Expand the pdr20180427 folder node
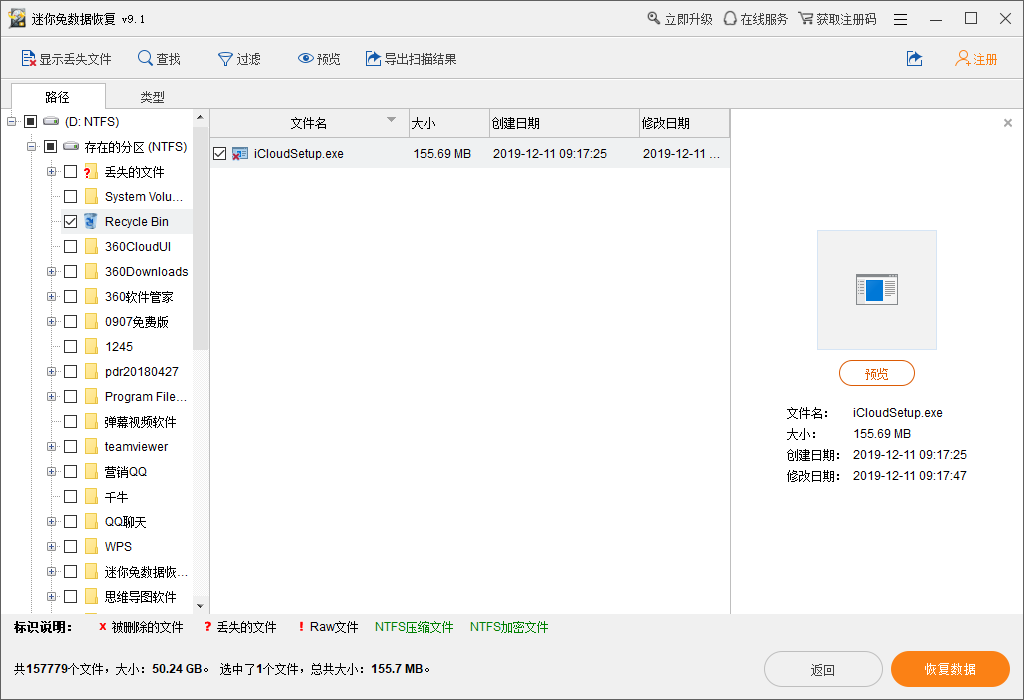1024x700 pixels. [x=51, y=372]
